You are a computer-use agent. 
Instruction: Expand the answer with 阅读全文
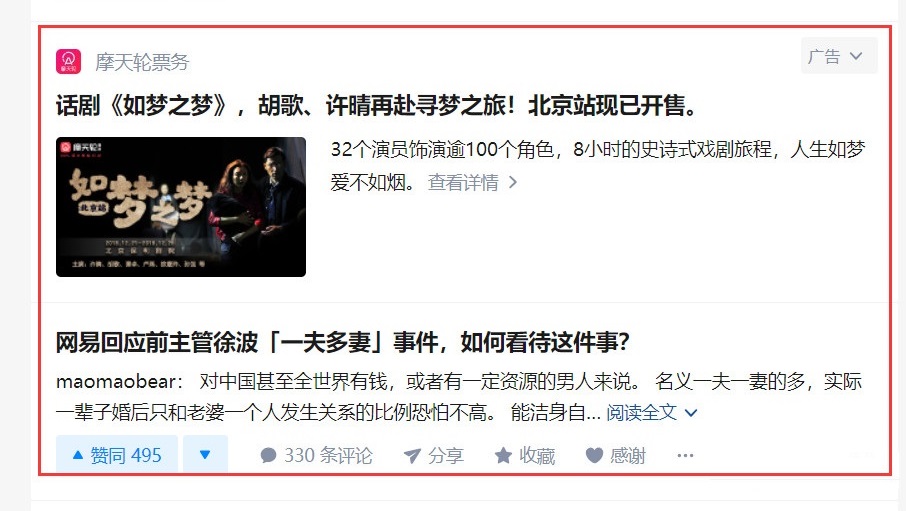click(641, 413)
